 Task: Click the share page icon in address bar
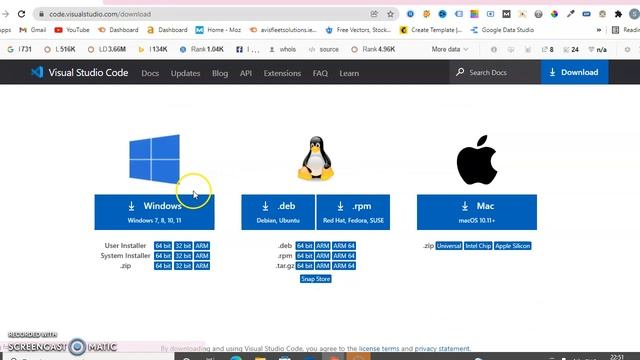pos(374,14)
